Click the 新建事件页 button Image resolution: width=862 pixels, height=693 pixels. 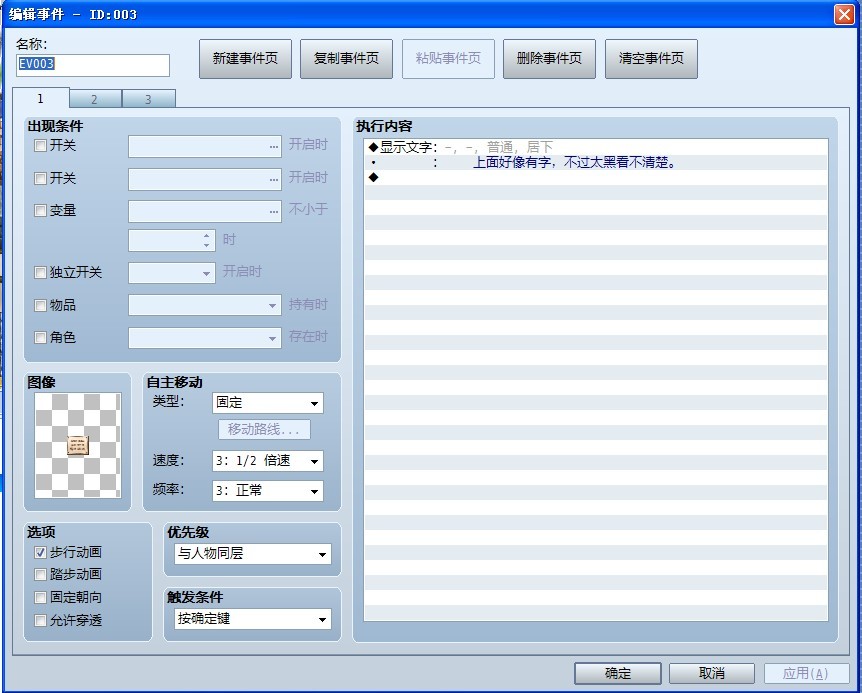pos(245,59)
